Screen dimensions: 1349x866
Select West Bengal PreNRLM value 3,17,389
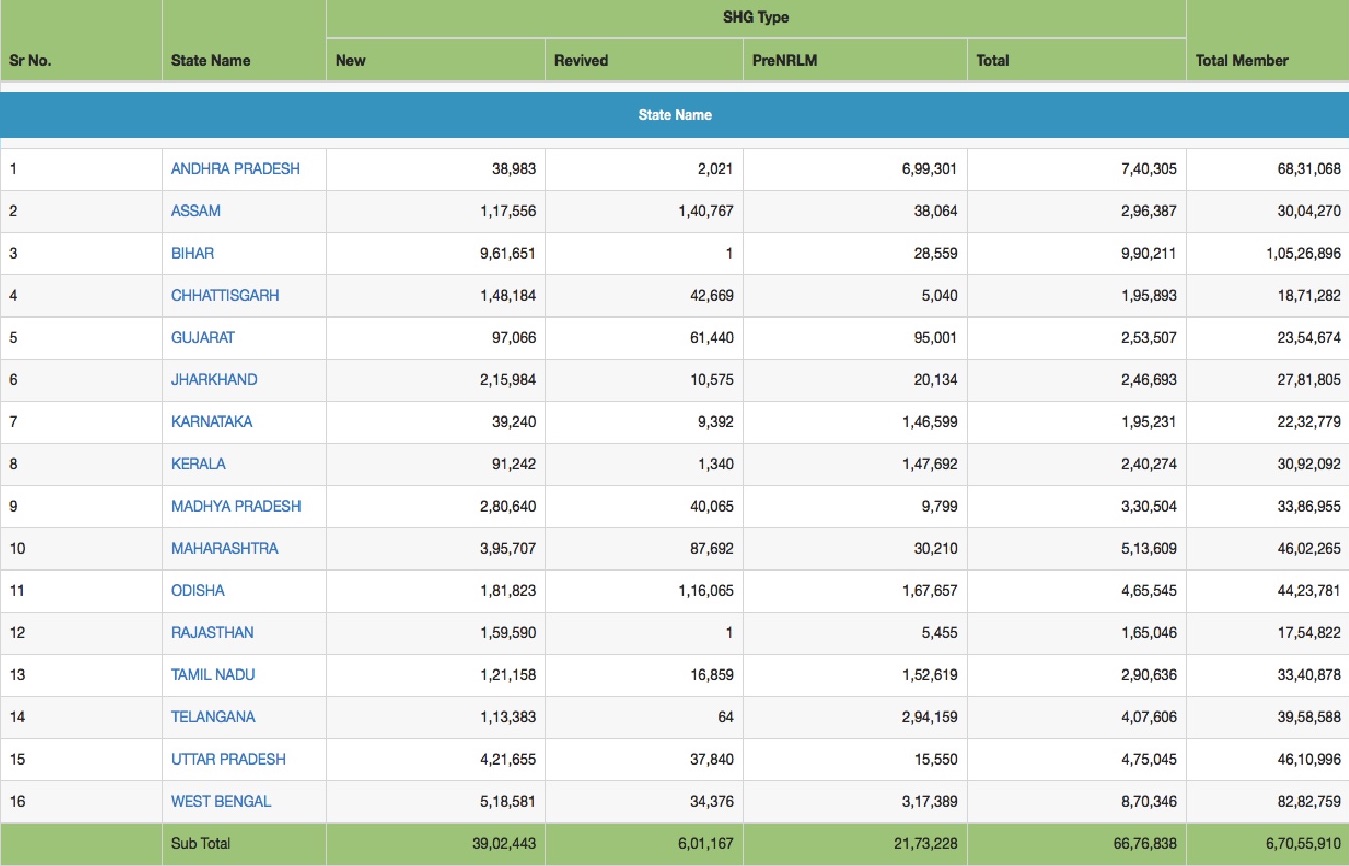tap(930, 802)
